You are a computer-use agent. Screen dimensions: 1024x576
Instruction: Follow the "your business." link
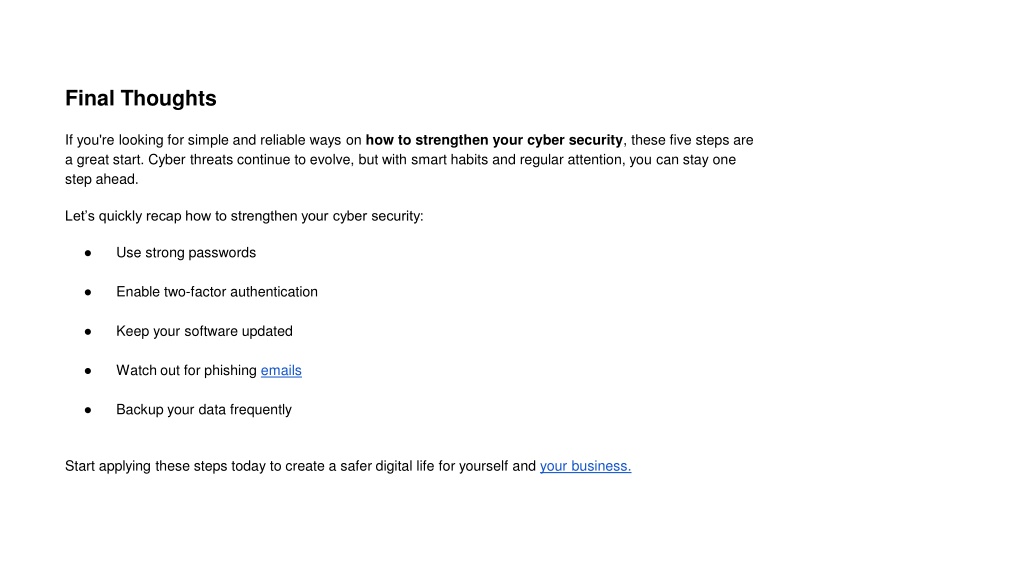click(585, 466)
